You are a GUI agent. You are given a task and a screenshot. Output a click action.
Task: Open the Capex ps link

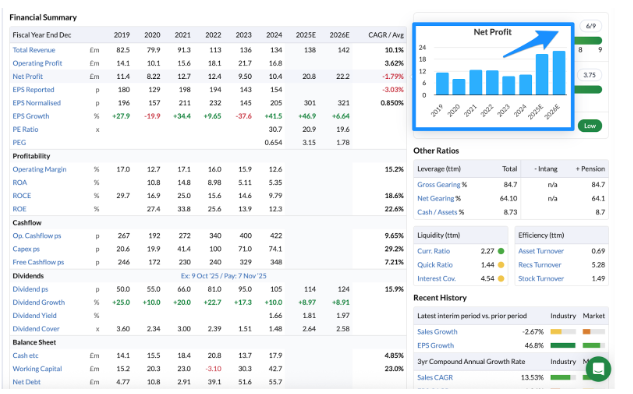tap(26, 249)
